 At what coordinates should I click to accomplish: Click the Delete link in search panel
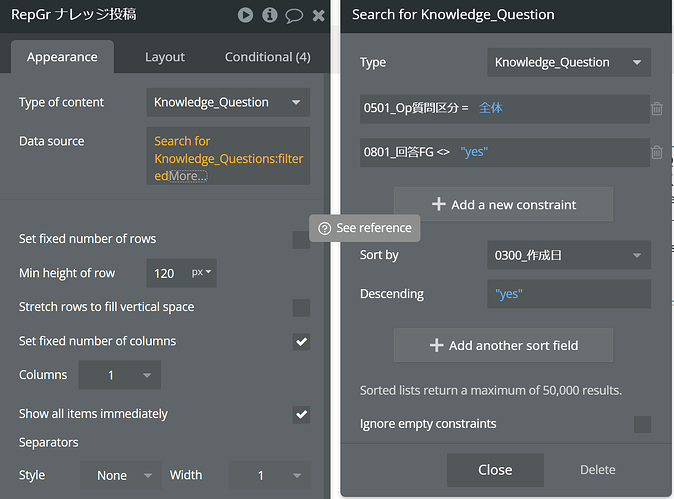598,469
